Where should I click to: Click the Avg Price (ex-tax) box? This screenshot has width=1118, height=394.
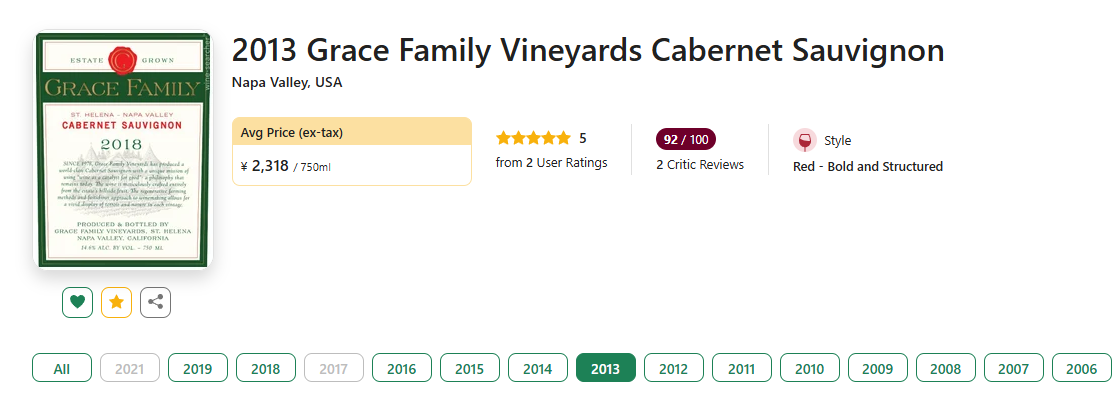[x=352, y=151]
